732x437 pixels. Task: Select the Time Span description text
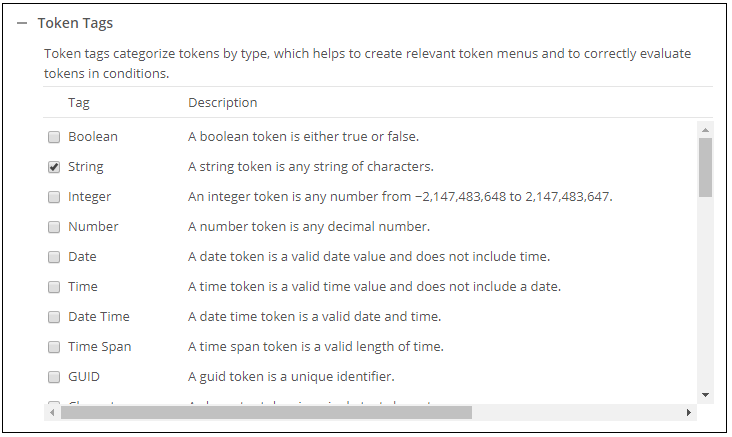click(316, 347)
